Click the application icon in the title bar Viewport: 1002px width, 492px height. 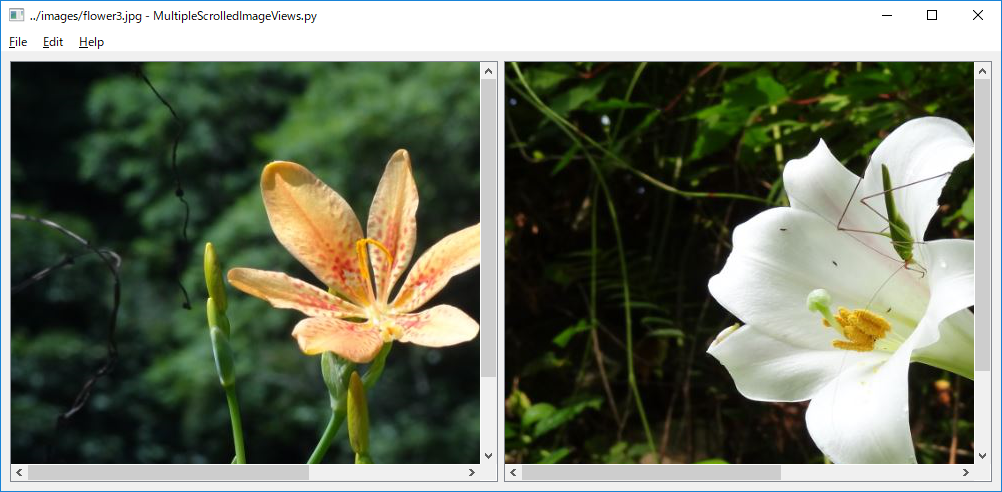coord(17,15)
